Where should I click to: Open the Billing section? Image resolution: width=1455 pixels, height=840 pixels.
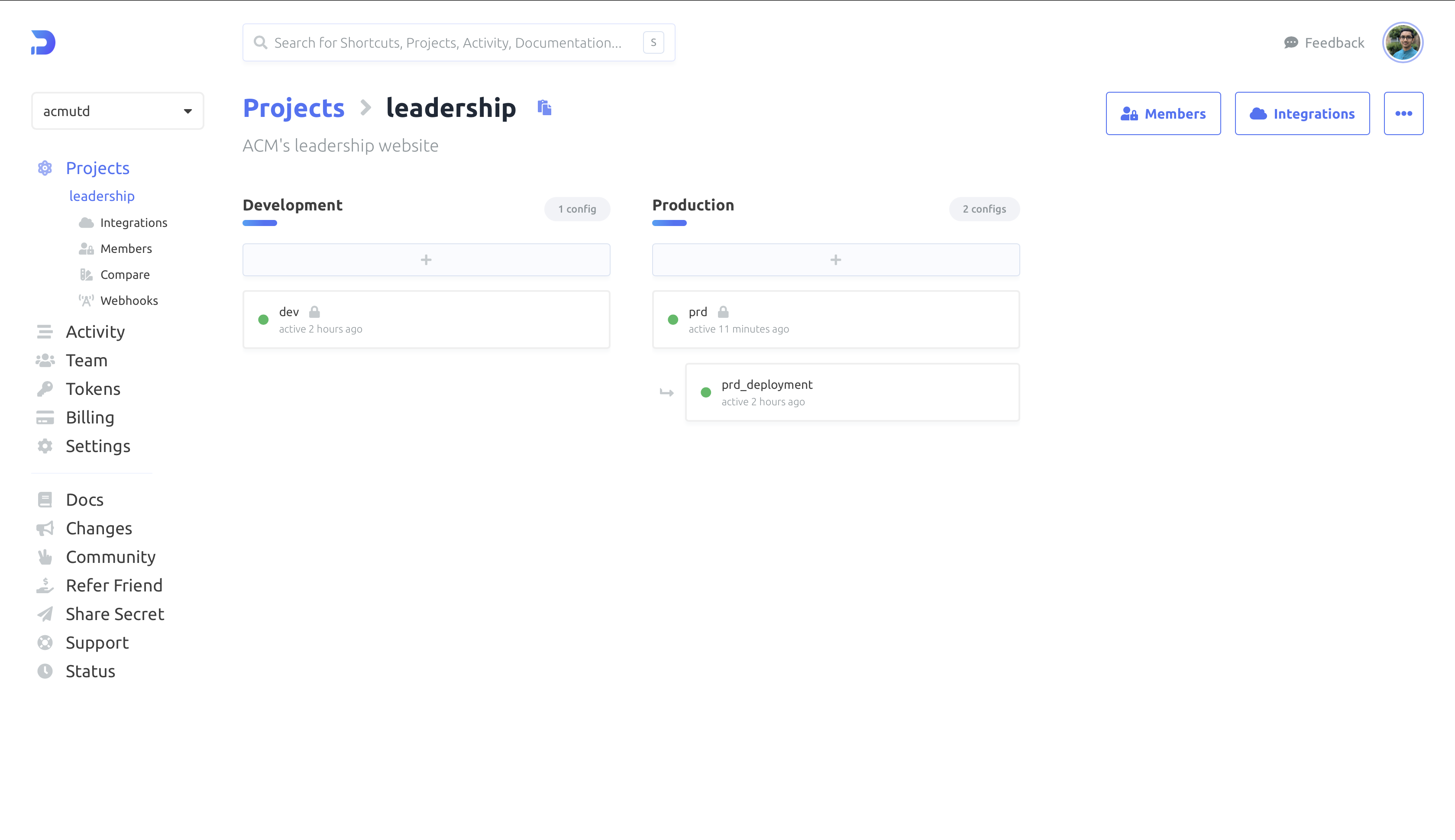(90, 417)
